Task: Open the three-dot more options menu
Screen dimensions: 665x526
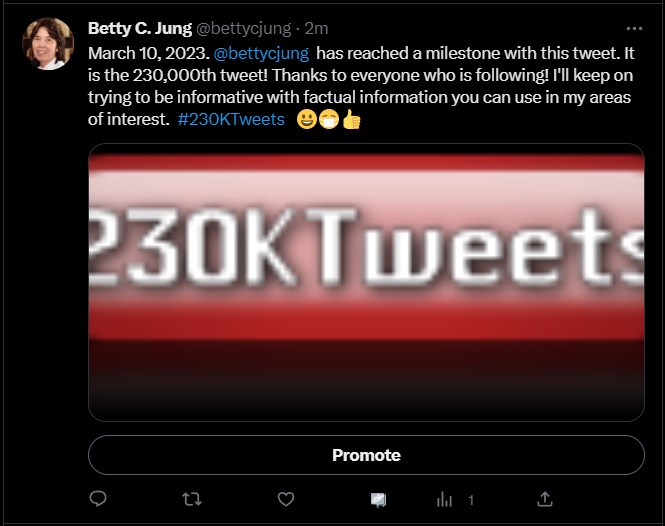Action: (x=634, y=28)
